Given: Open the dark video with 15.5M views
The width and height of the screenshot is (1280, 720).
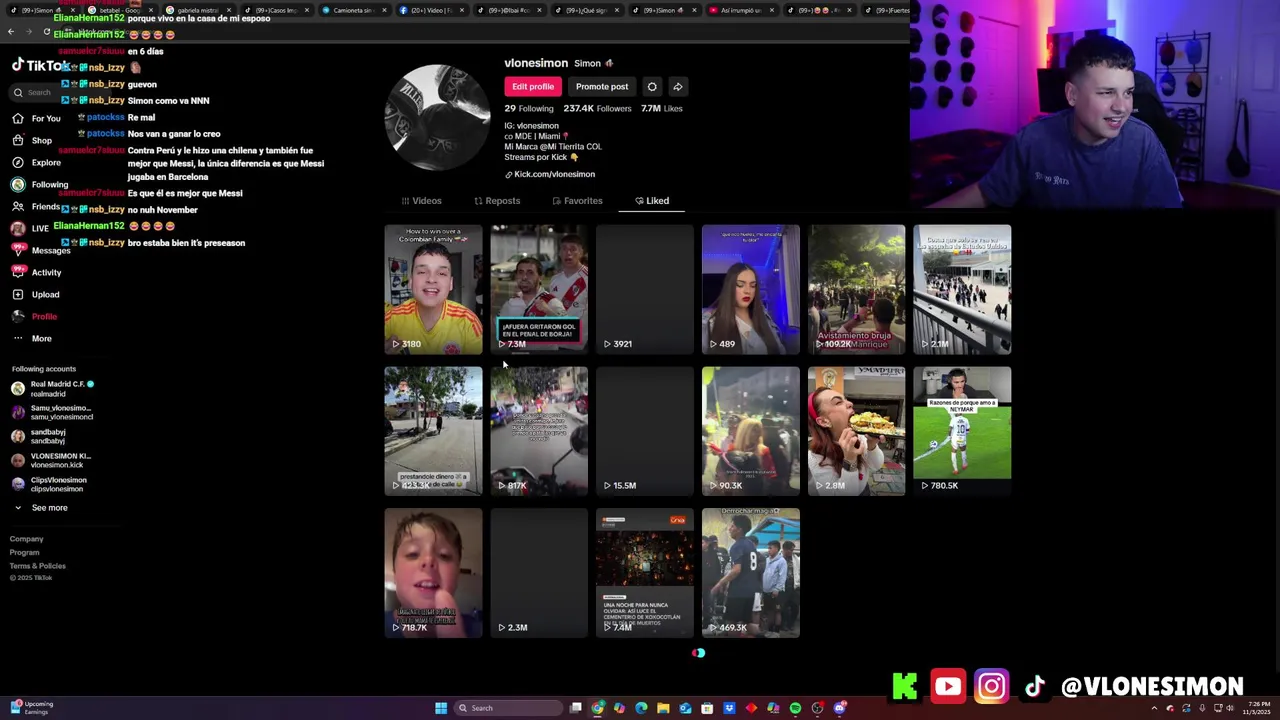Looking at the screenshot, I should (645, 431).
